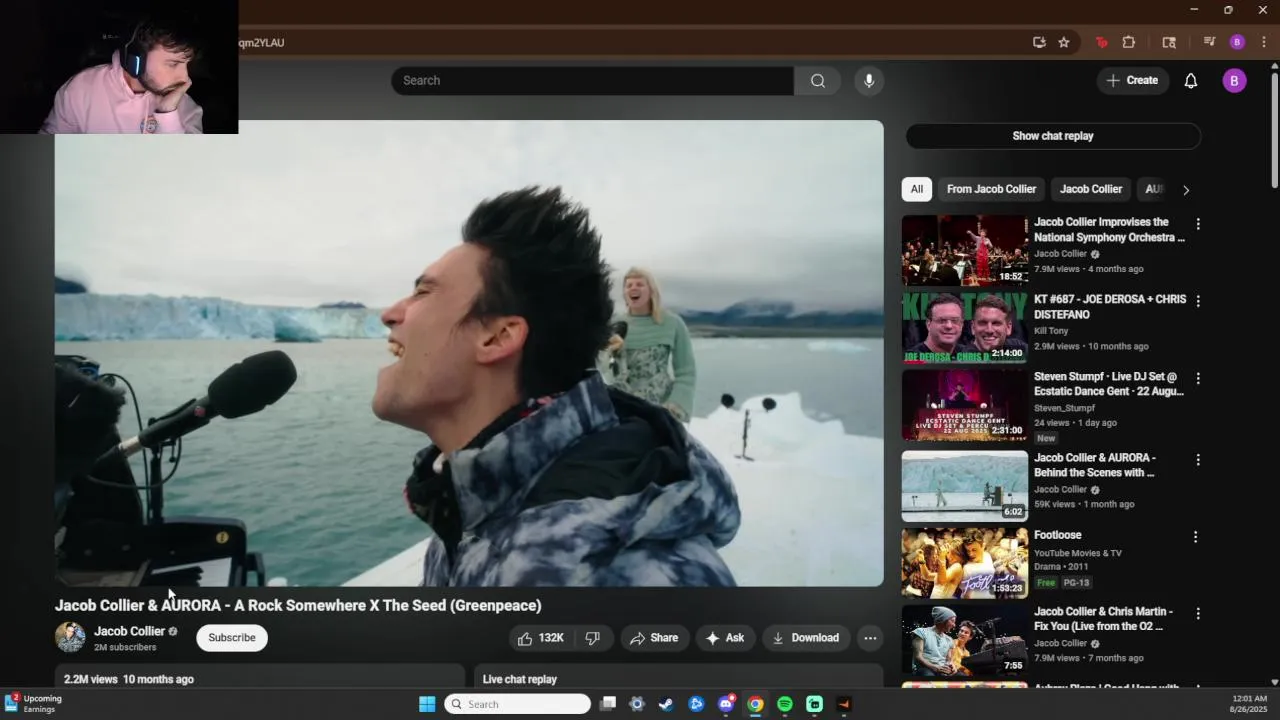Select the Jacob Collier chip
The image size is (1280, 720).
tap(1091, 189)
